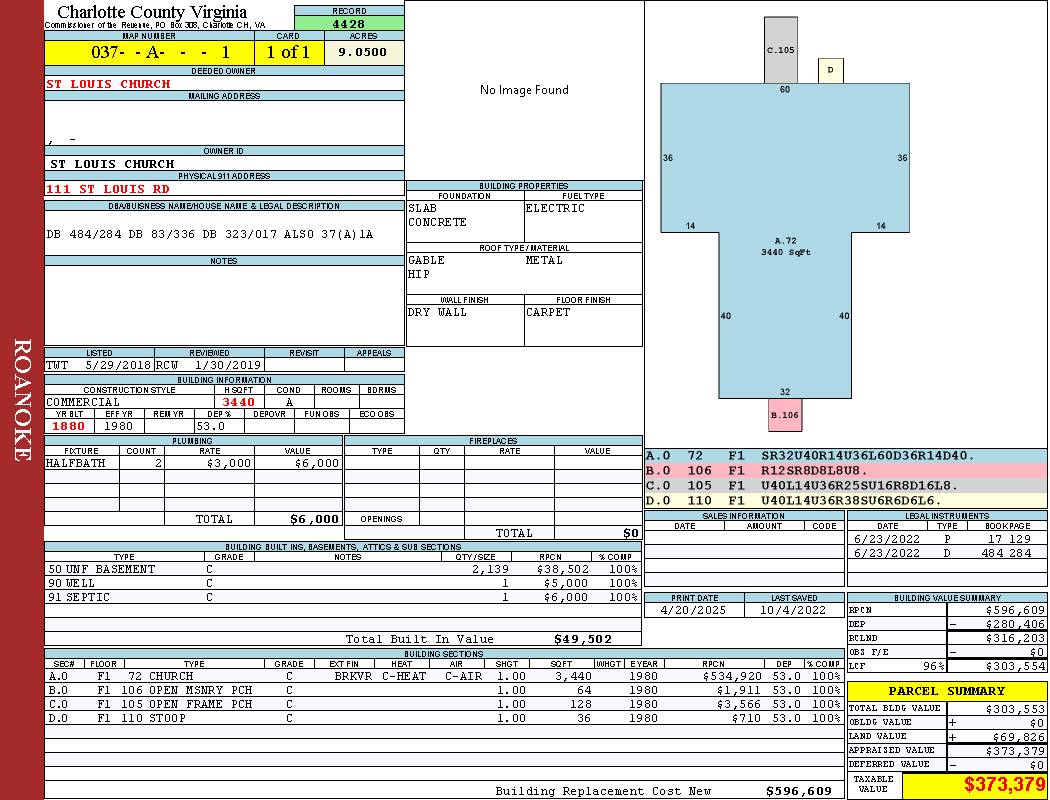The width and height of the screenshot is (1050, 800).
Task: Click the total bldg value $303,553
Action: tap(1015, 709)
